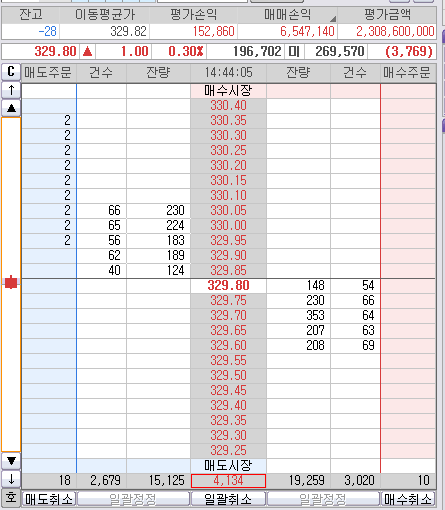This screenshot has height=510, width=445.
Task: Select price row 329.70
Action: click(228, 316)
